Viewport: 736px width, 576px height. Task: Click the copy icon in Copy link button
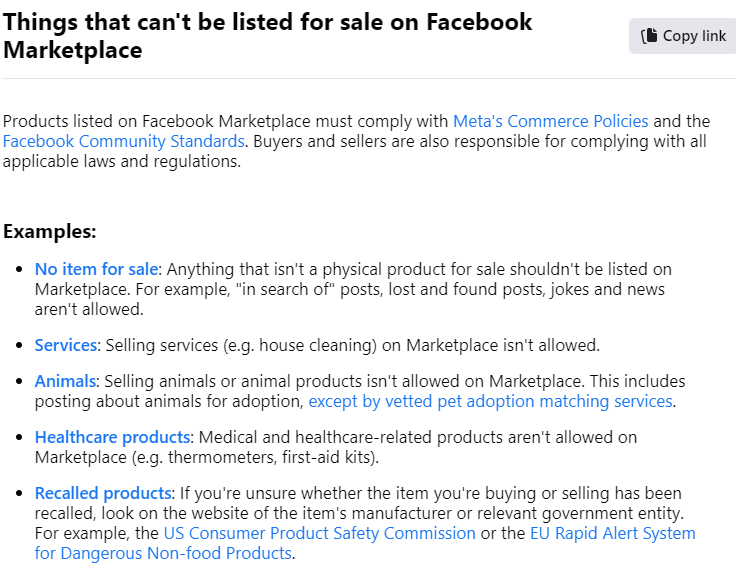tap(649, 36)
